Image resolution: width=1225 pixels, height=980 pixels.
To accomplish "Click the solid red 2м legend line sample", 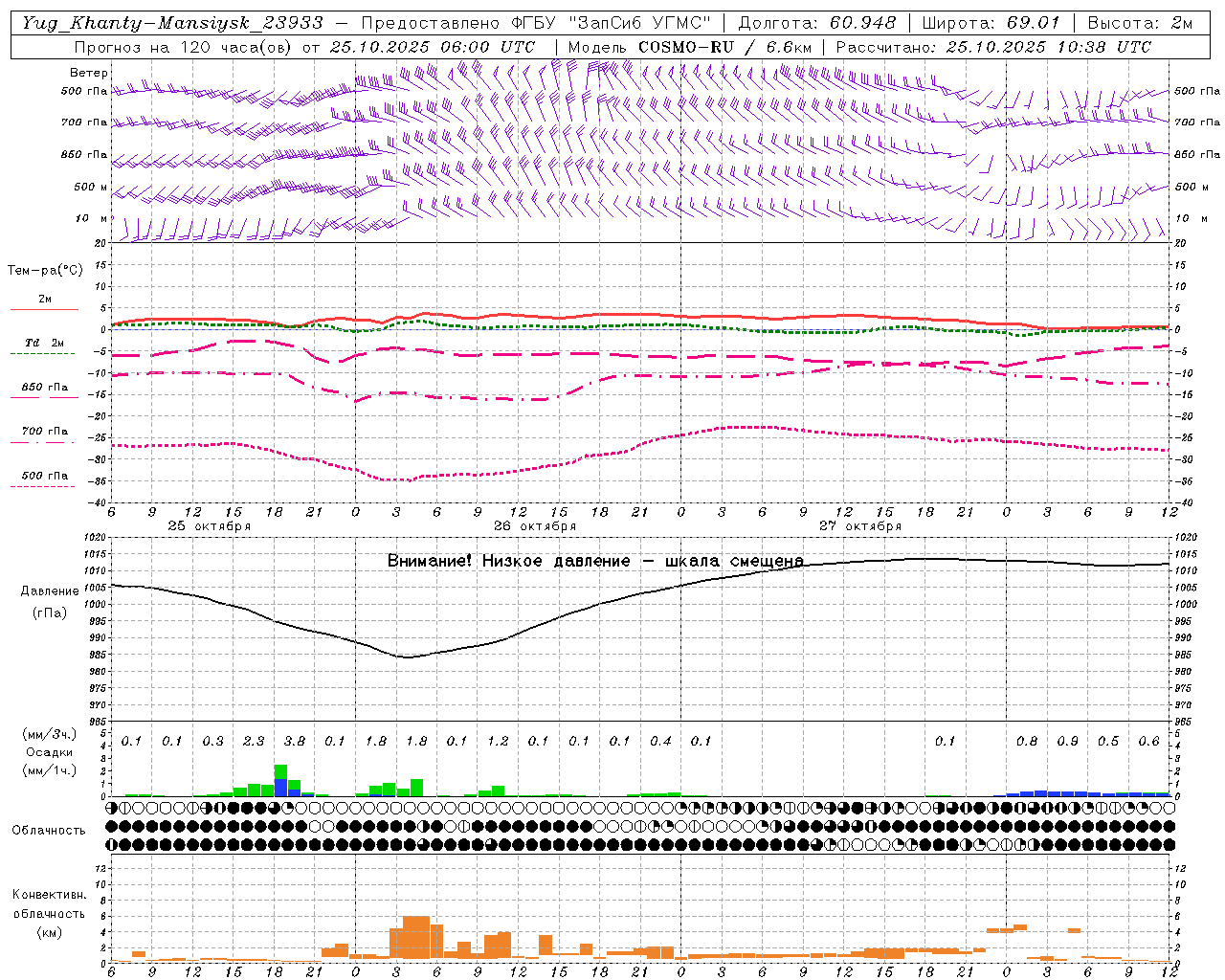I will [44, 309].
